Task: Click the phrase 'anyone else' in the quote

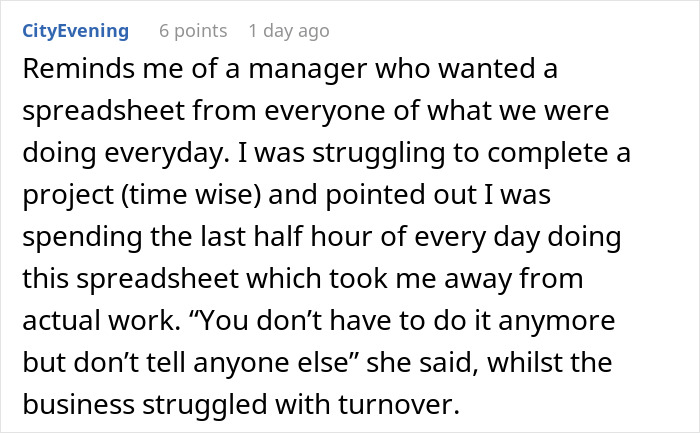Action: click(x=270, y=363)
